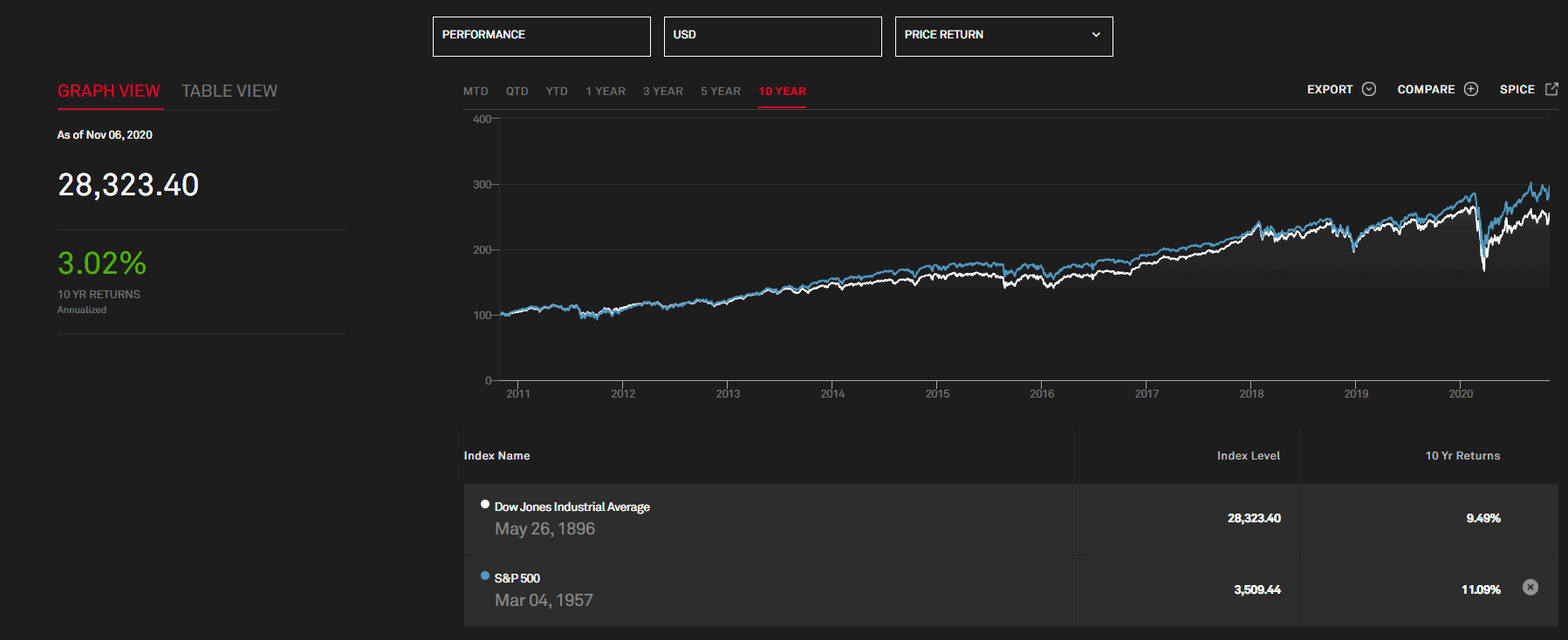The image size is (1568, 640).
Task: Click the Export circle-arrow icon
Action: 1369,89
